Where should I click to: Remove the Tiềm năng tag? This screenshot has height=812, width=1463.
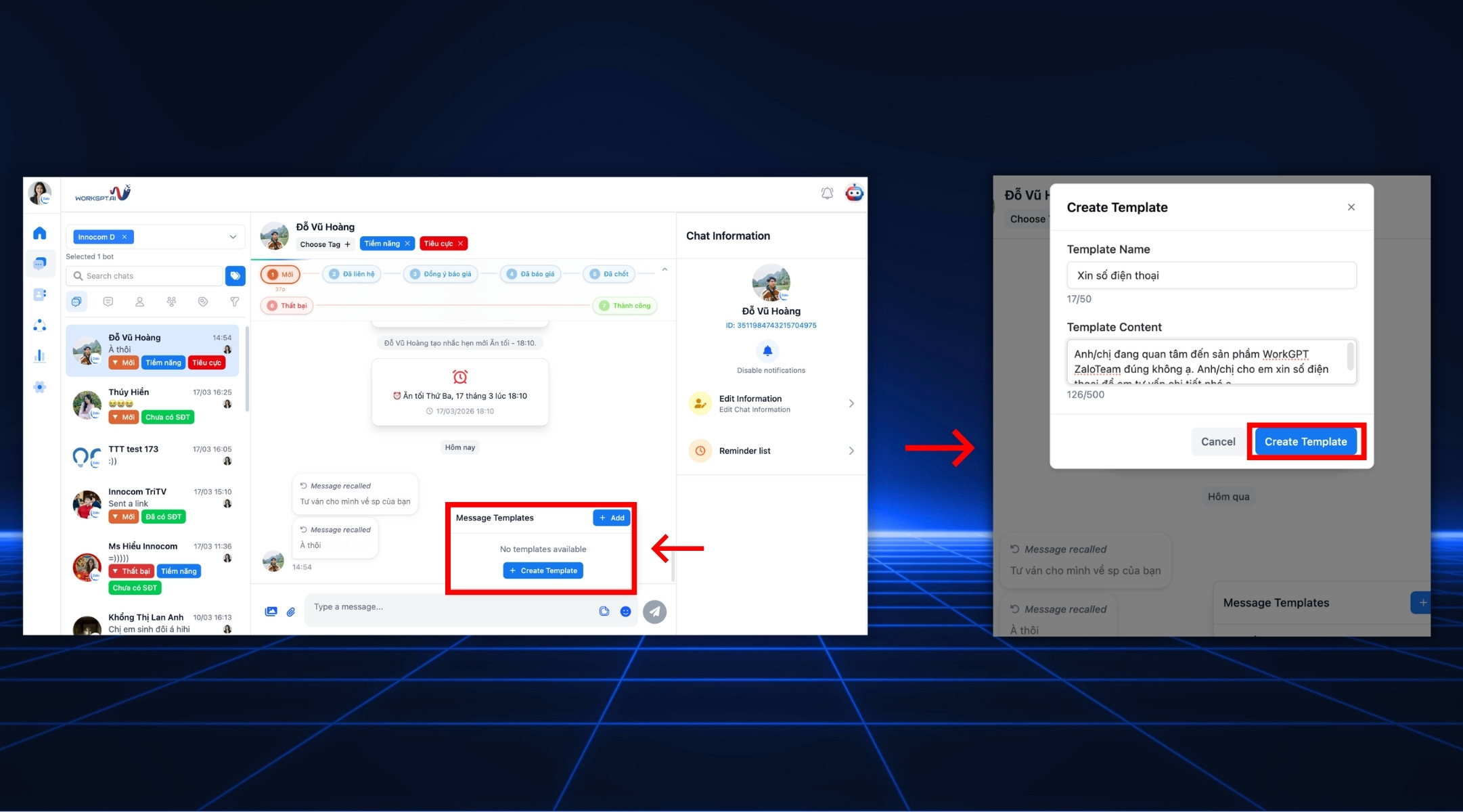coord(407,244)
